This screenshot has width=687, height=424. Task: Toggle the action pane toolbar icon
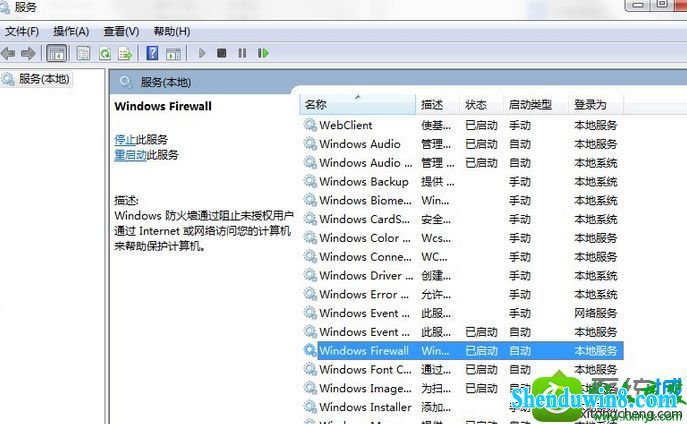coord(173,53)
